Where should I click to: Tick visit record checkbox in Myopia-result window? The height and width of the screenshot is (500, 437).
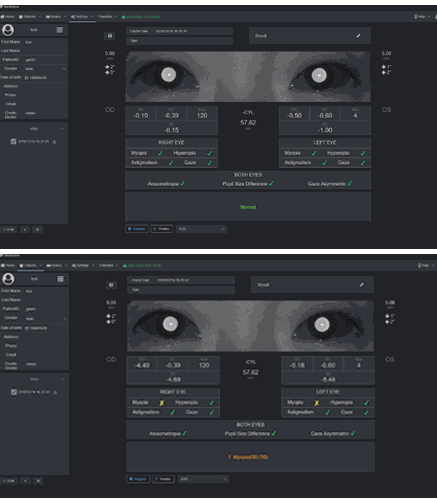coord(14,392)
